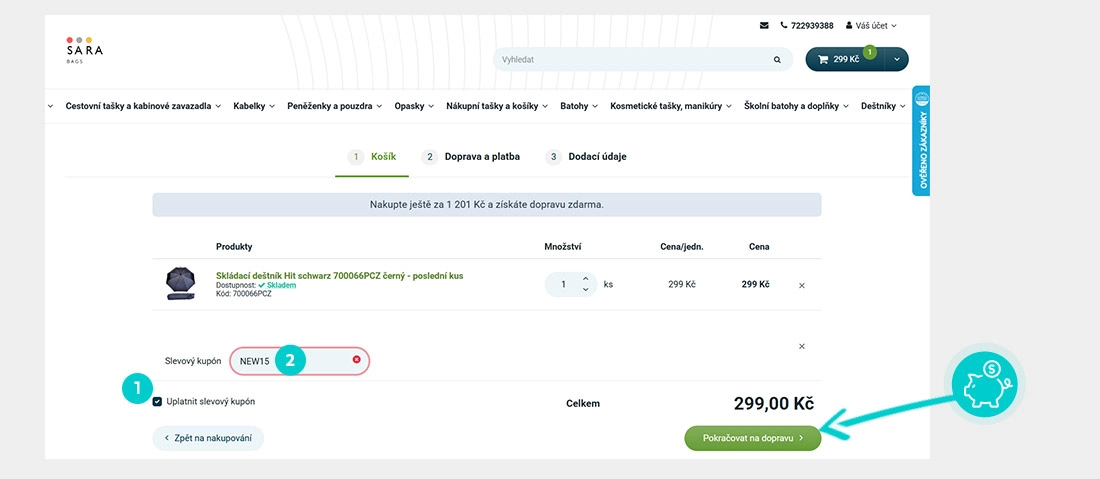Select the Košík step tab
The width and height of the screenshot is (1100, 479).
point(372,157)
